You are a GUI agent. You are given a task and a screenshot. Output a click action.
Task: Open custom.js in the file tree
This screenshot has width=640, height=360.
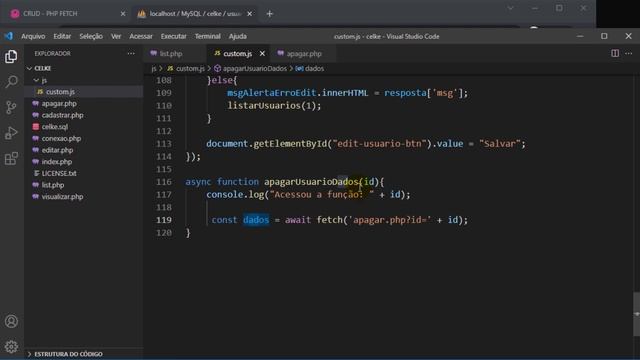(x=60, y=92)
